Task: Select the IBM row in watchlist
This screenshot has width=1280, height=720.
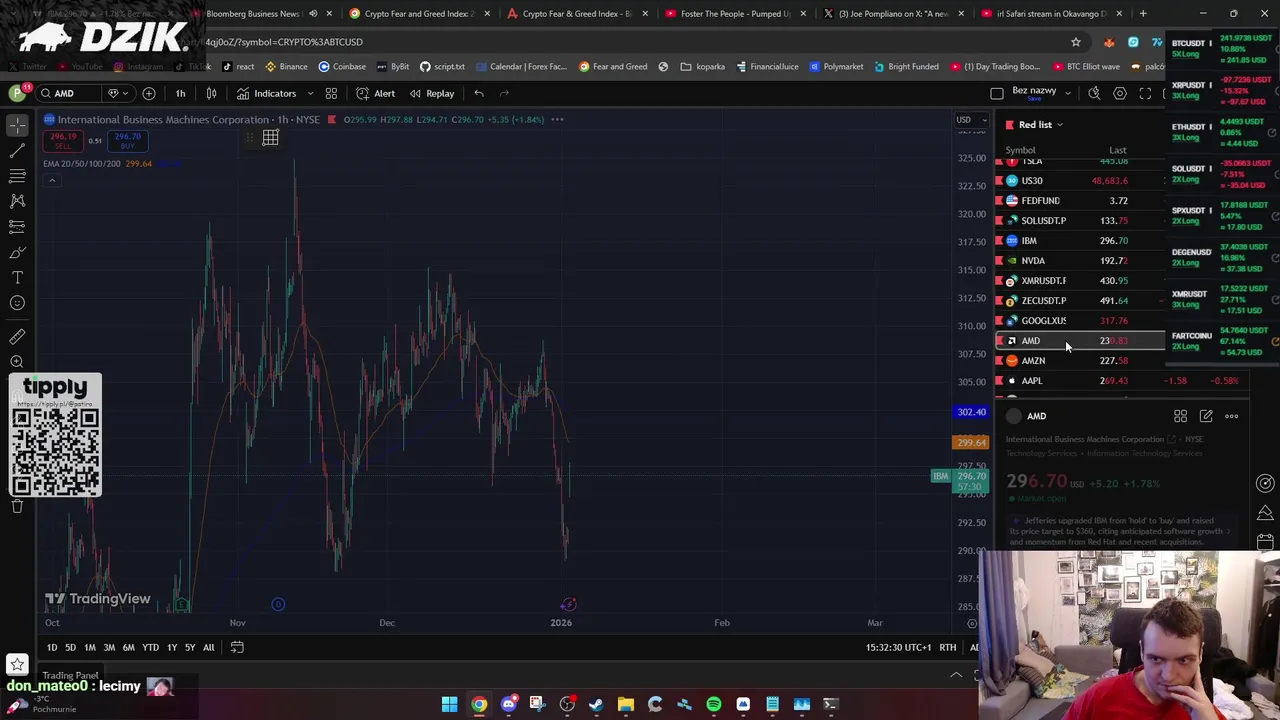Action: click(x=1080, y=240)
